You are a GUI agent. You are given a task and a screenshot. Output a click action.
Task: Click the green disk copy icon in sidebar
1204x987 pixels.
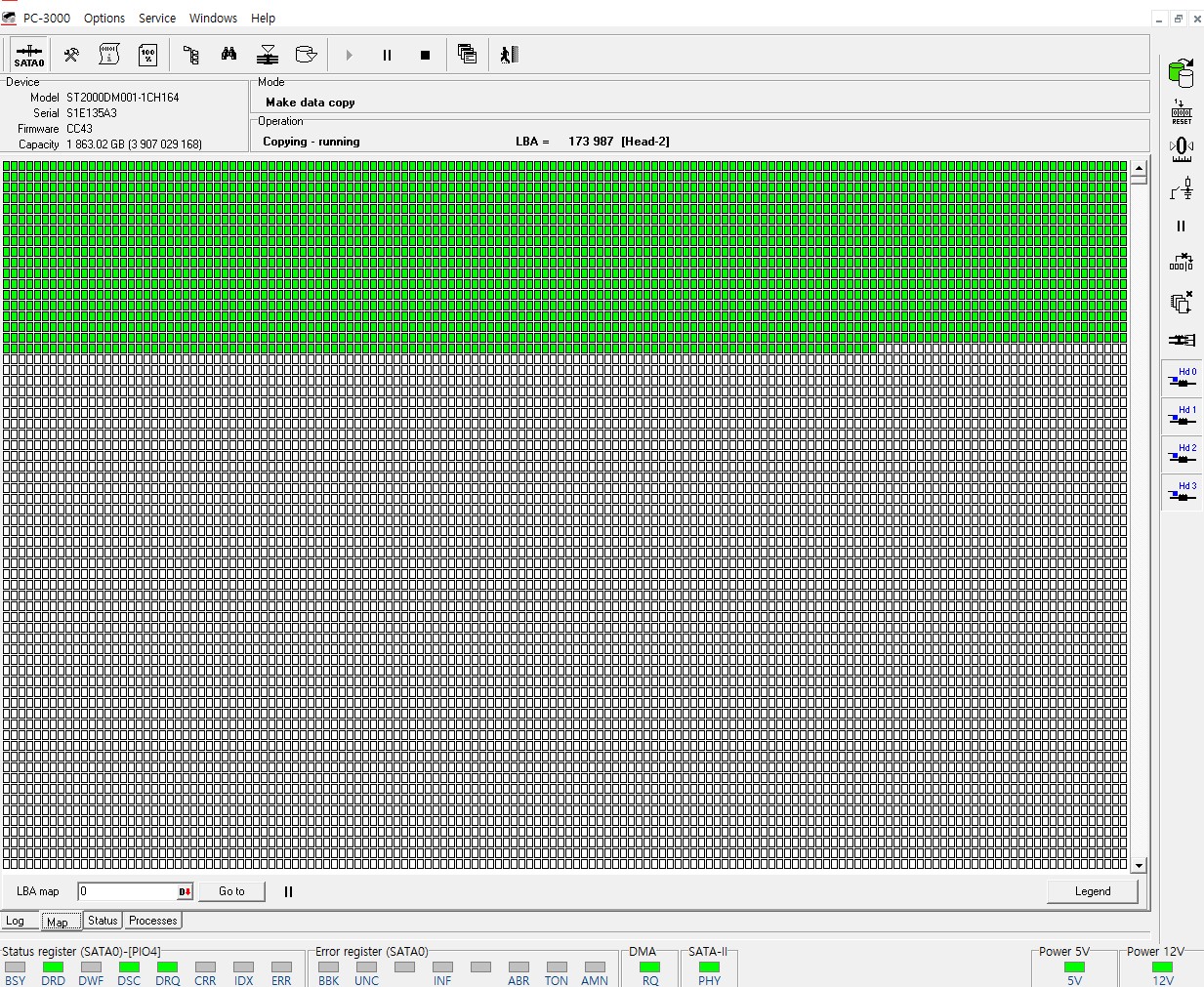(1182, 72)
